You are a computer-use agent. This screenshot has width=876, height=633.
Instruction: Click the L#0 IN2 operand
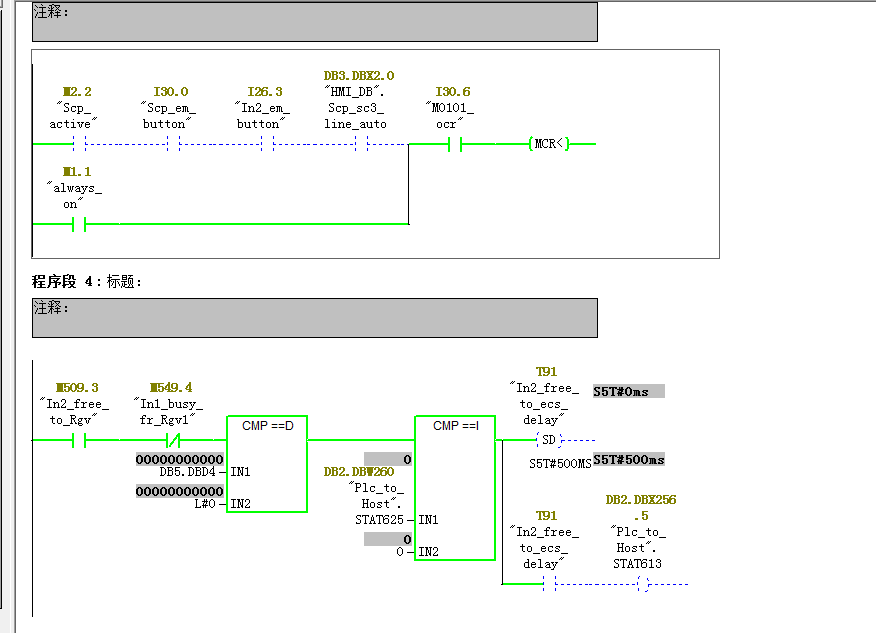204,504
